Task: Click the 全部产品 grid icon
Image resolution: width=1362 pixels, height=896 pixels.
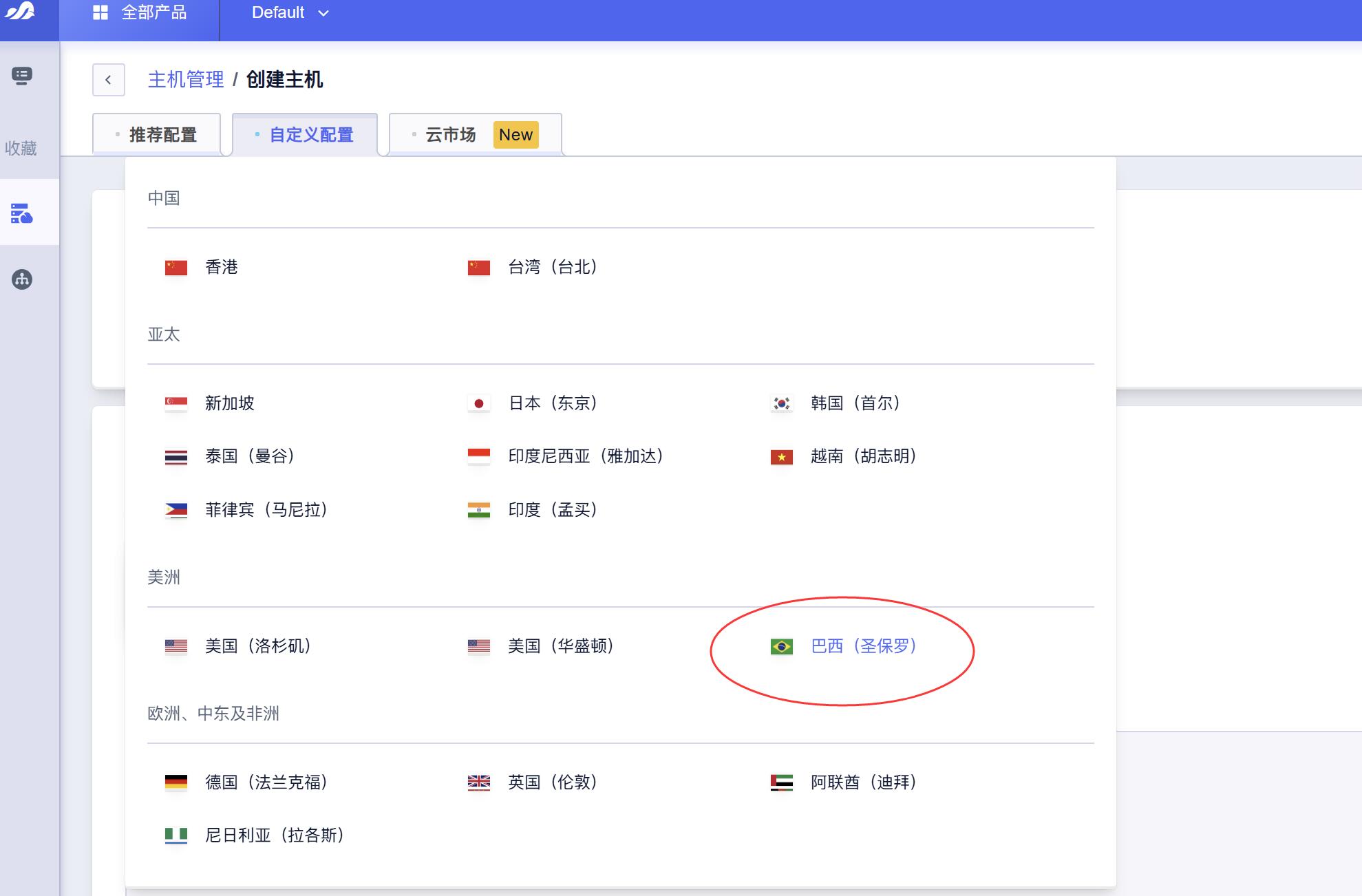Action: coord(100,12)
